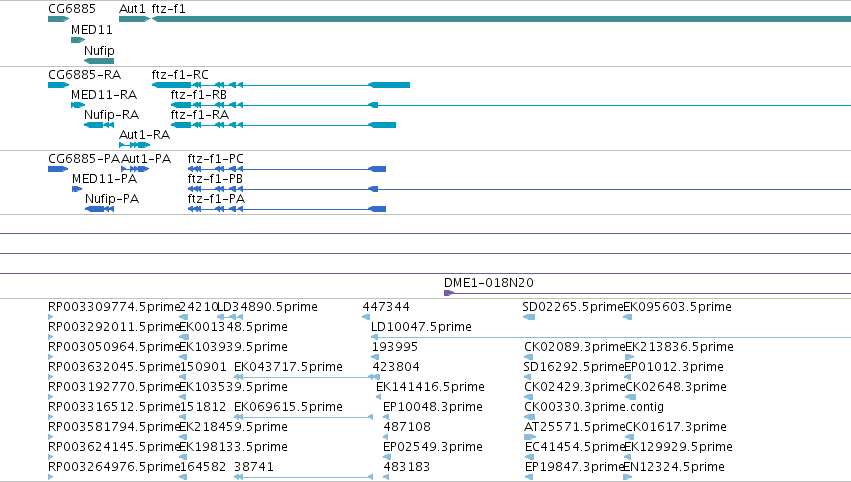This screenshot has height=482, width=851.
Task: Click the MED11 gene label
Action: pos(92,30)
